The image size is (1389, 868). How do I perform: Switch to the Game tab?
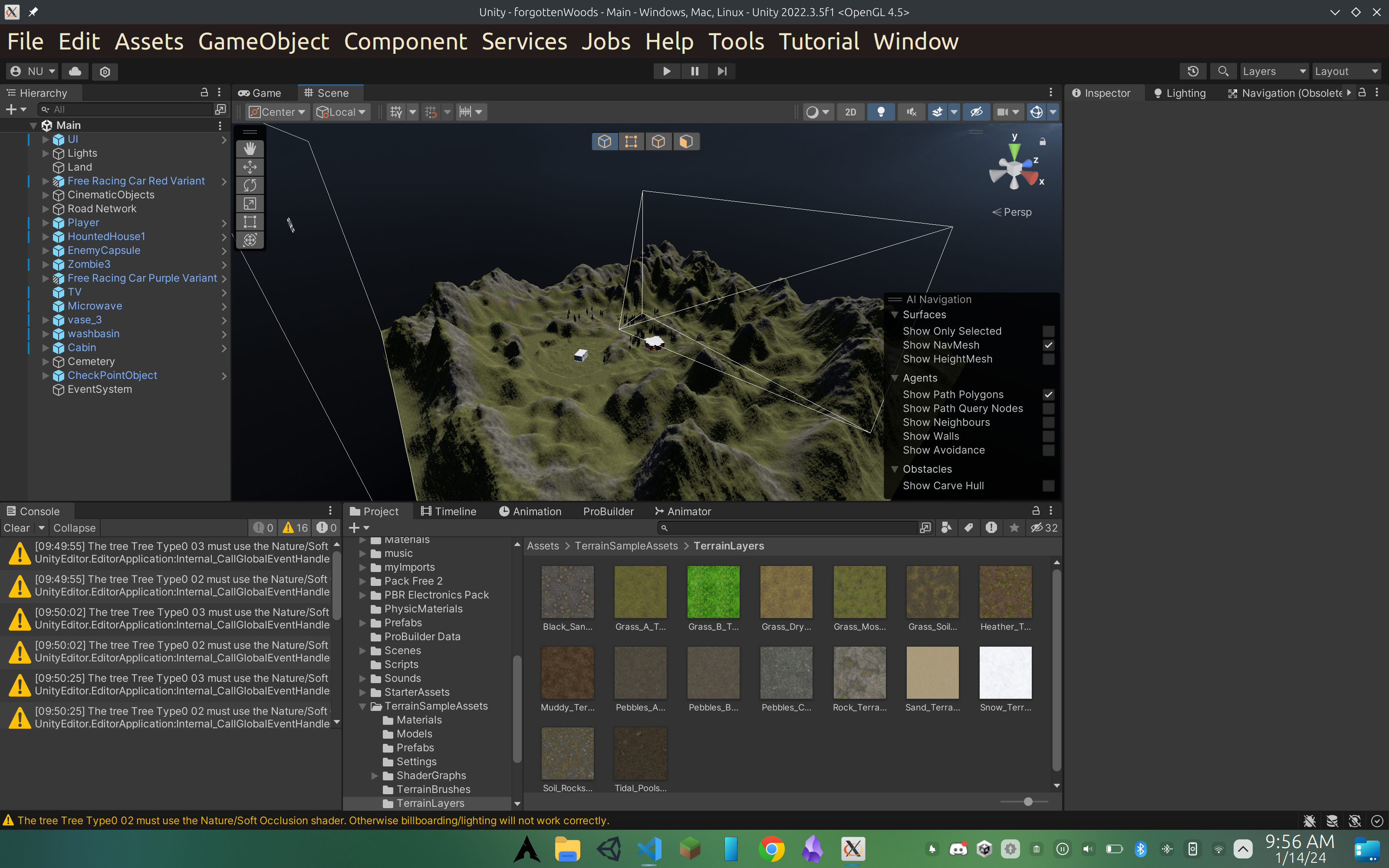tap(260, 93)
